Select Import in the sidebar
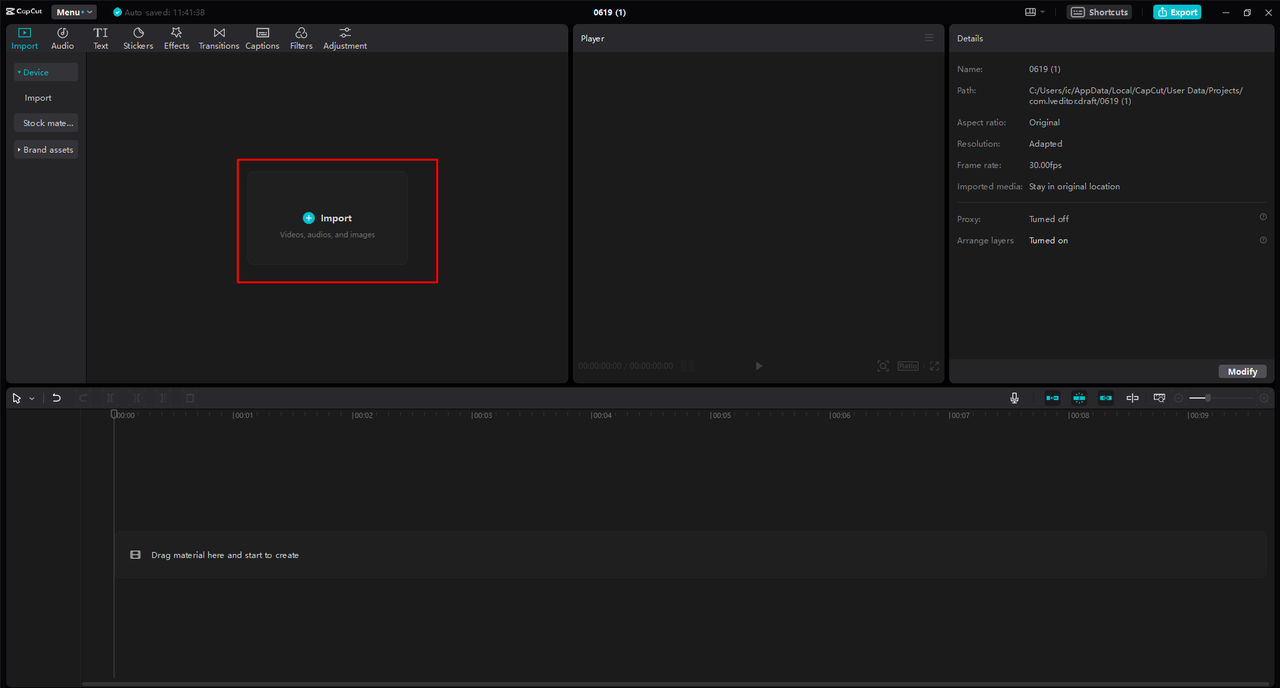The width and height of the screenshot is (1280, 688). pyautogui.click(x=38, y=98)
